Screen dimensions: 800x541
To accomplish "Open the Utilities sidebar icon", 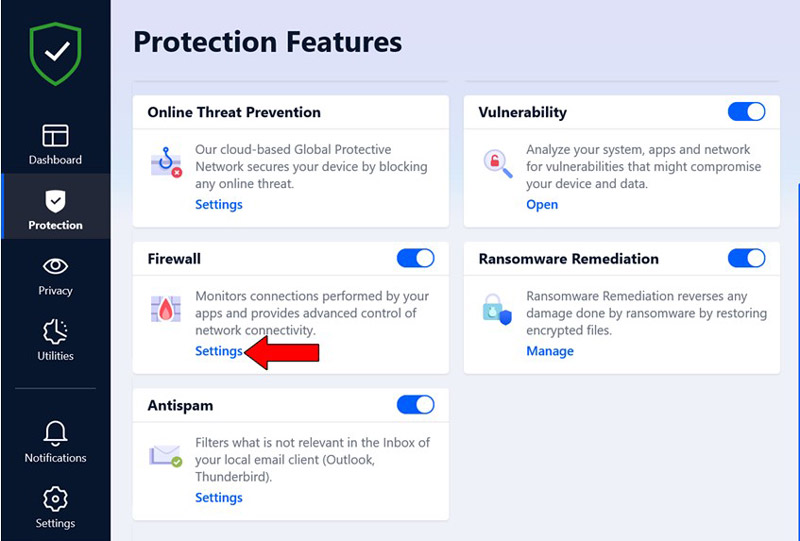I will click(x=55, y=332).
